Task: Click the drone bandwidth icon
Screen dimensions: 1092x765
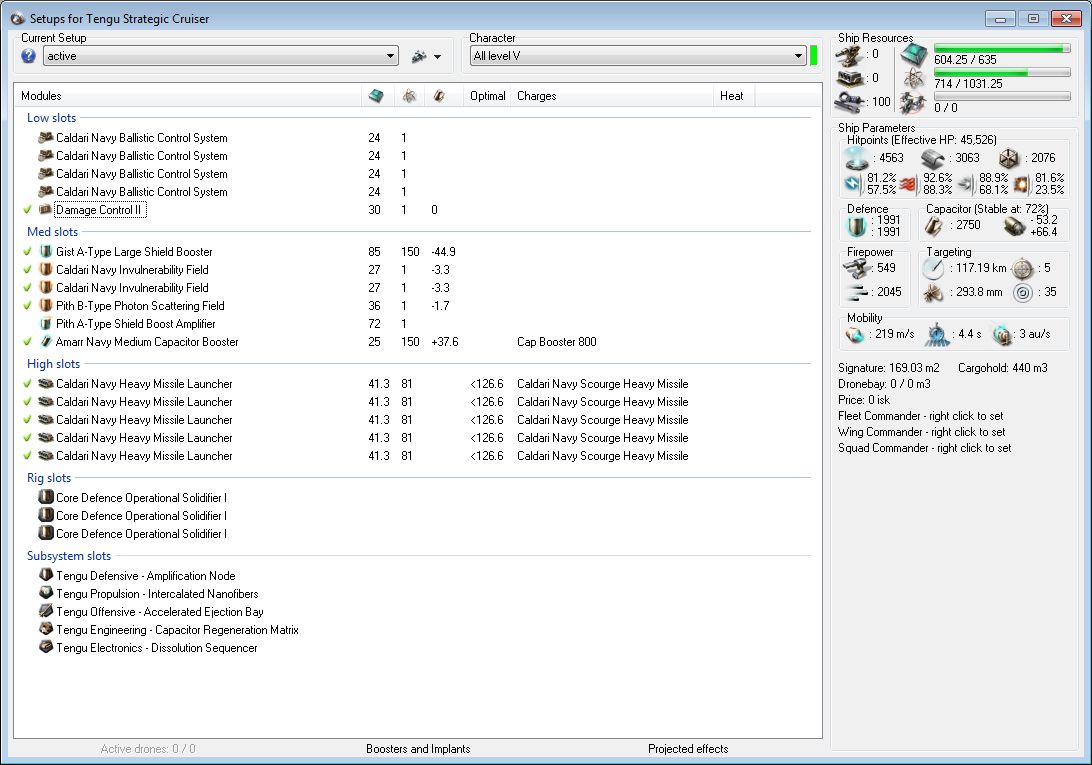Action: pos(912,105)
